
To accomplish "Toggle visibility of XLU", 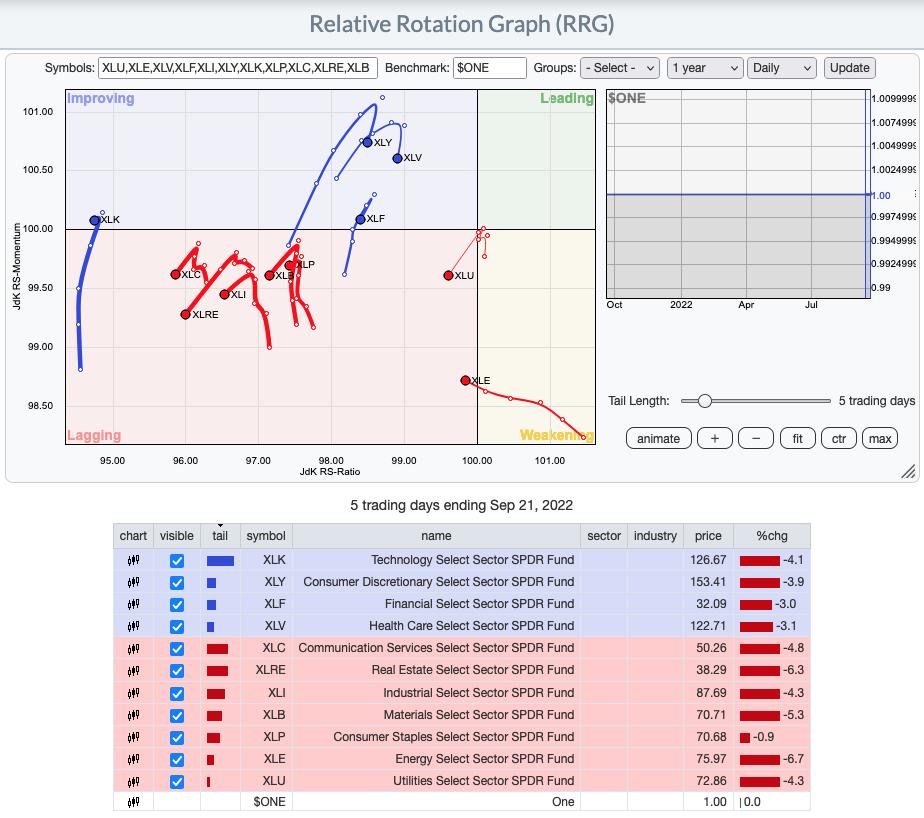I will [x=177, y=781].
